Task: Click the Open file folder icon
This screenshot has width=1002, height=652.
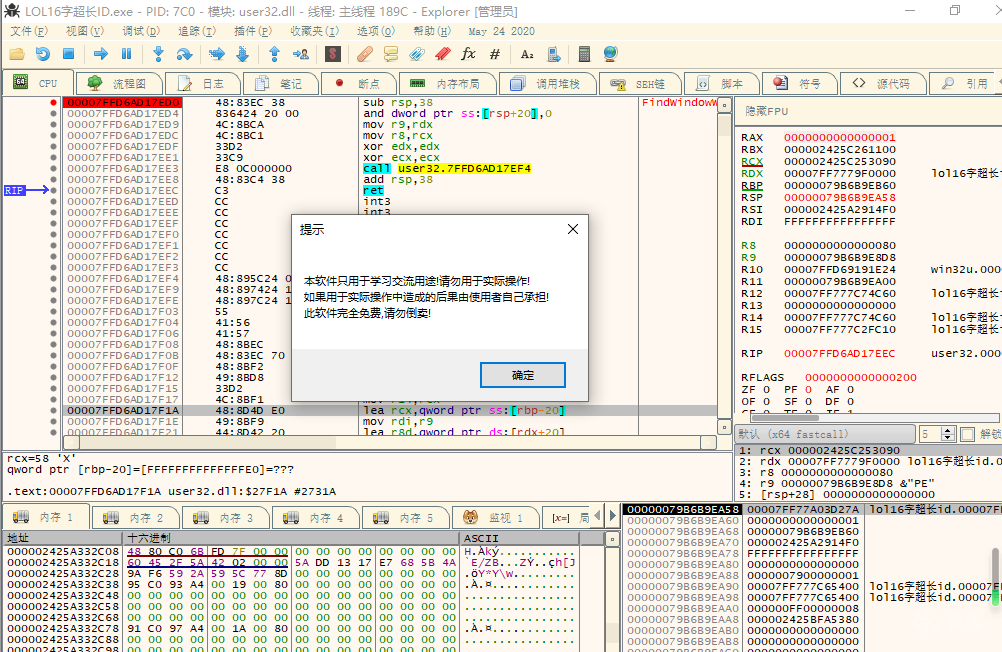Action: click(17, 54)
